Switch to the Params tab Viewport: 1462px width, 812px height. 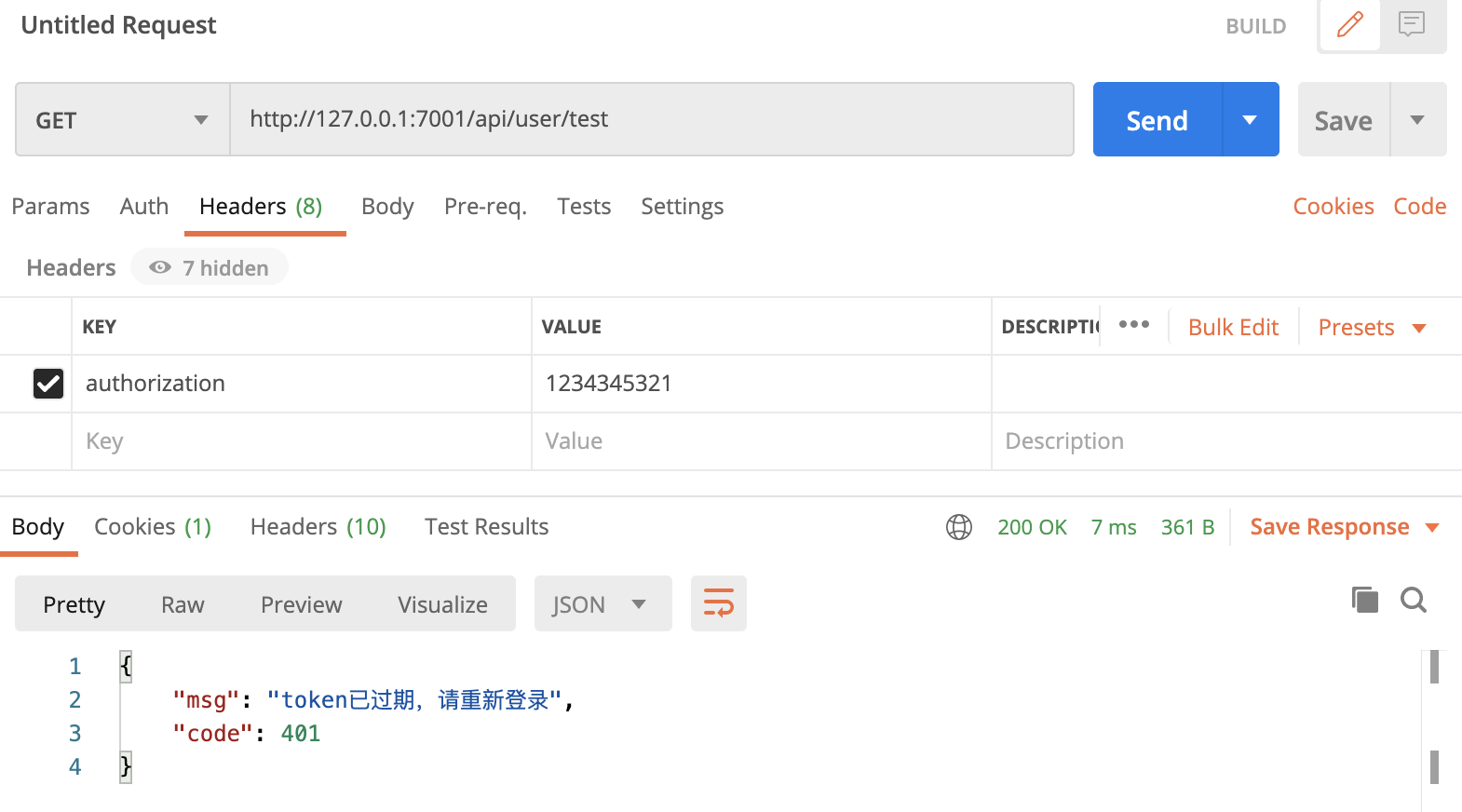[50, 206]
